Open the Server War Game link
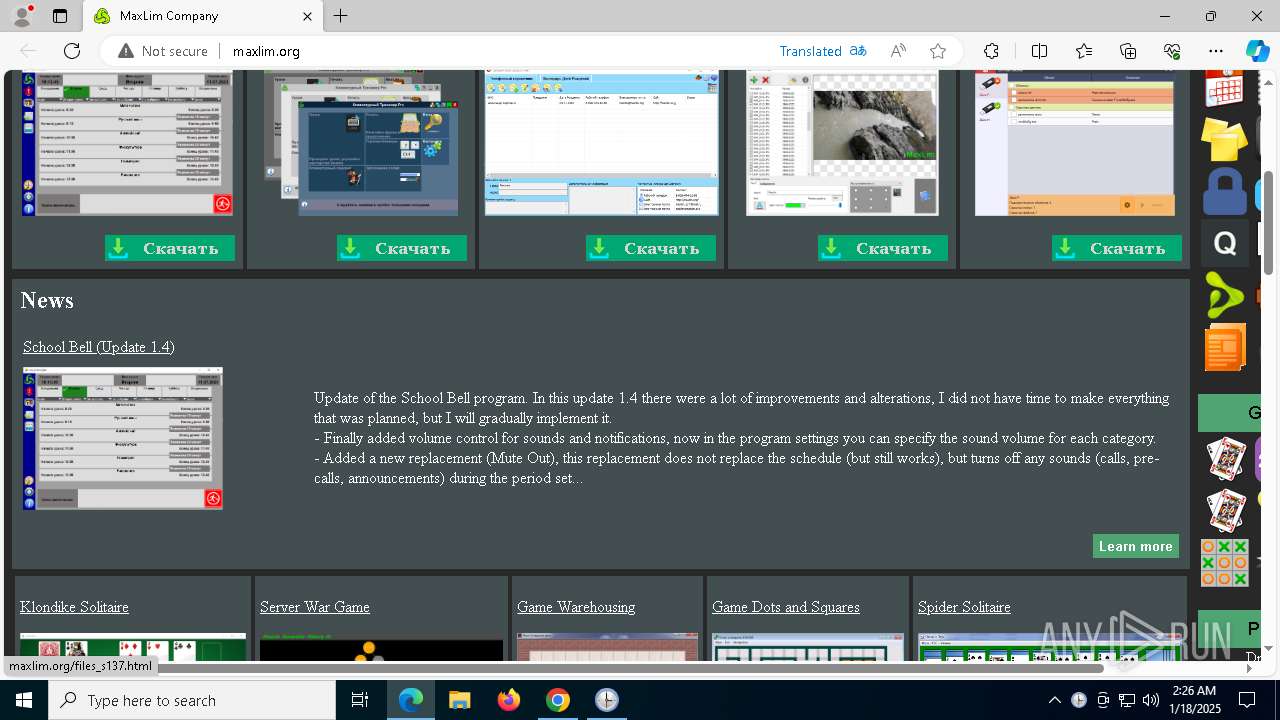The height and width of the screenshot is (720, 1280). click(315, 607)
